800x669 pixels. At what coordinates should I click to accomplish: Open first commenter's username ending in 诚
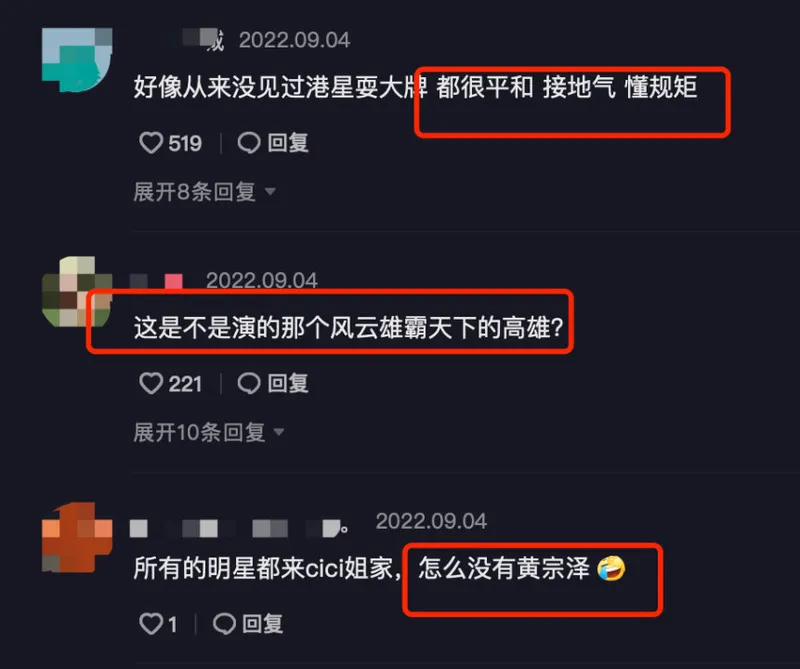tap(203, 40)
